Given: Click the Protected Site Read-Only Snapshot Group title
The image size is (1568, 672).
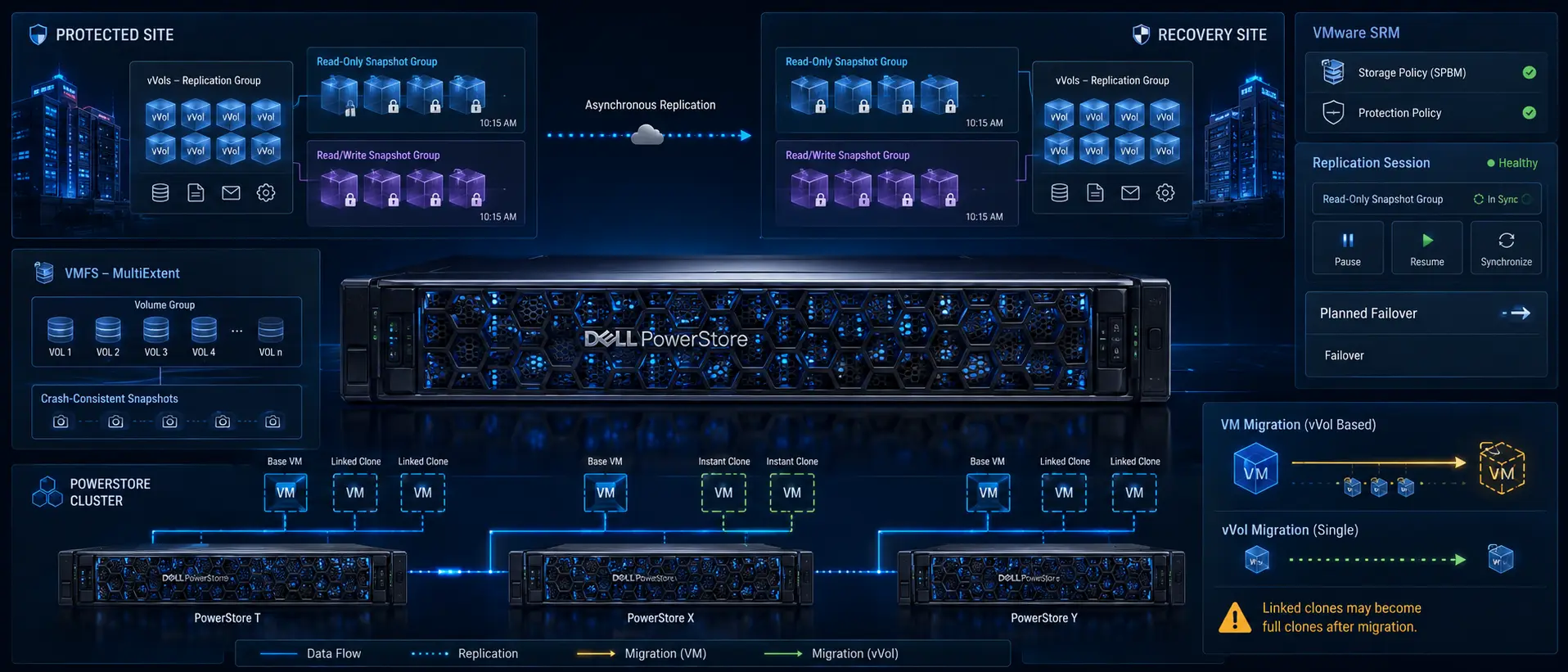Looking at the screenshot, I should pos(376,61).
